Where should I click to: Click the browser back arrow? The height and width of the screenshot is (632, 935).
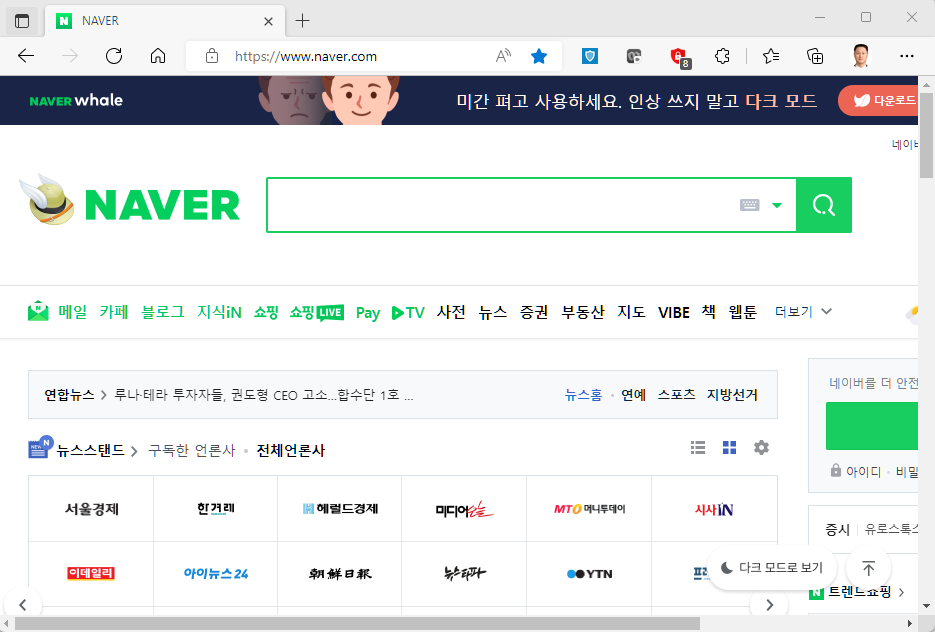[26, 56]
